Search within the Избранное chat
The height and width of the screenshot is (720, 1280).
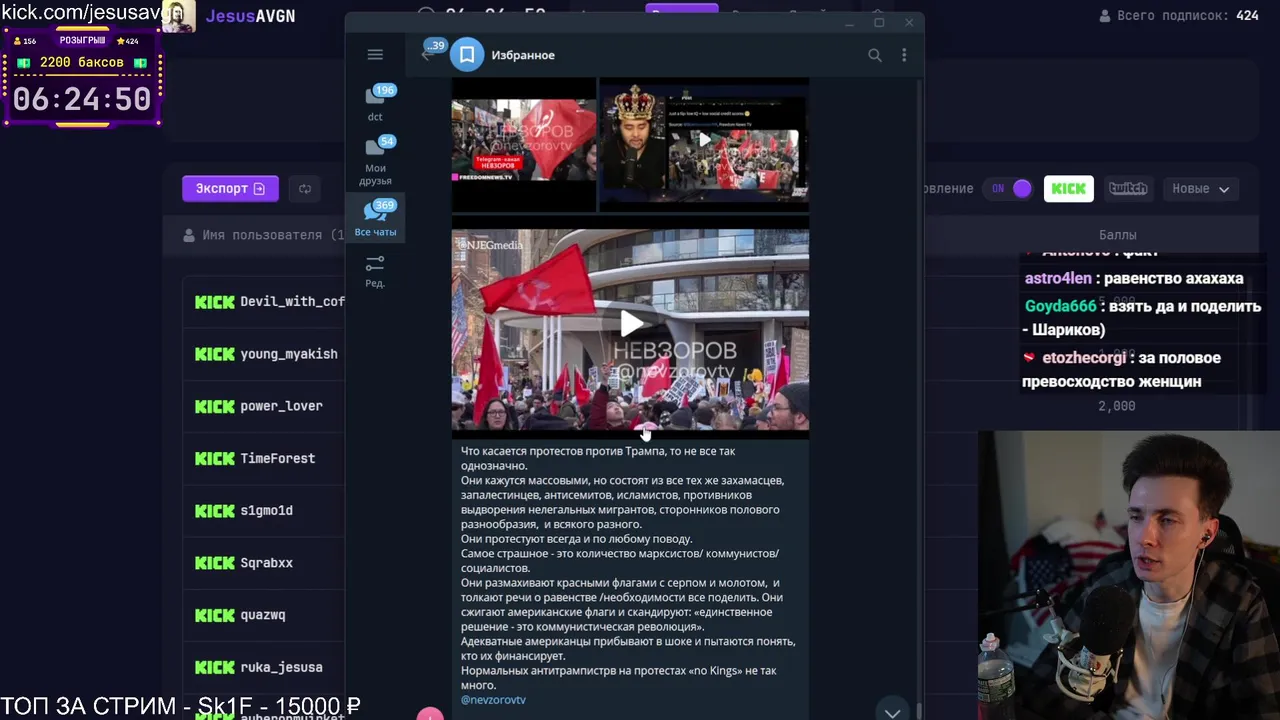pyautogui.click(x=875, y=55)
